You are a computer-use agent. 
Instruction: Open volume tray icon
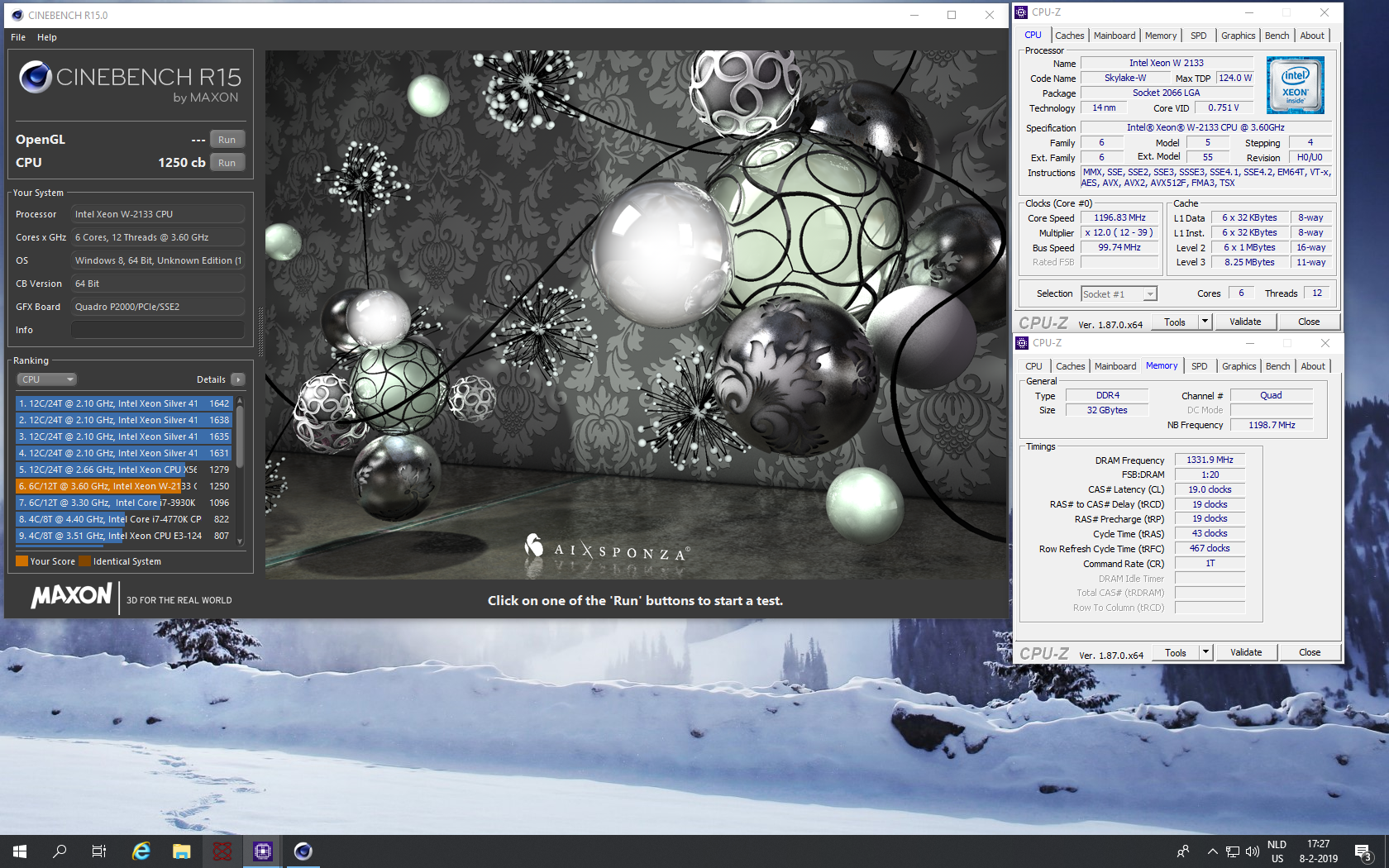(1253, 851)
